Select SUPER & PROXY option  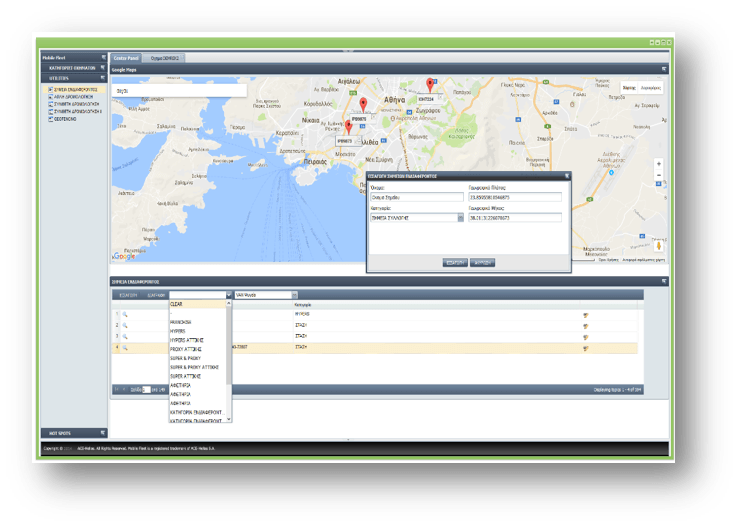click(197, 358)
